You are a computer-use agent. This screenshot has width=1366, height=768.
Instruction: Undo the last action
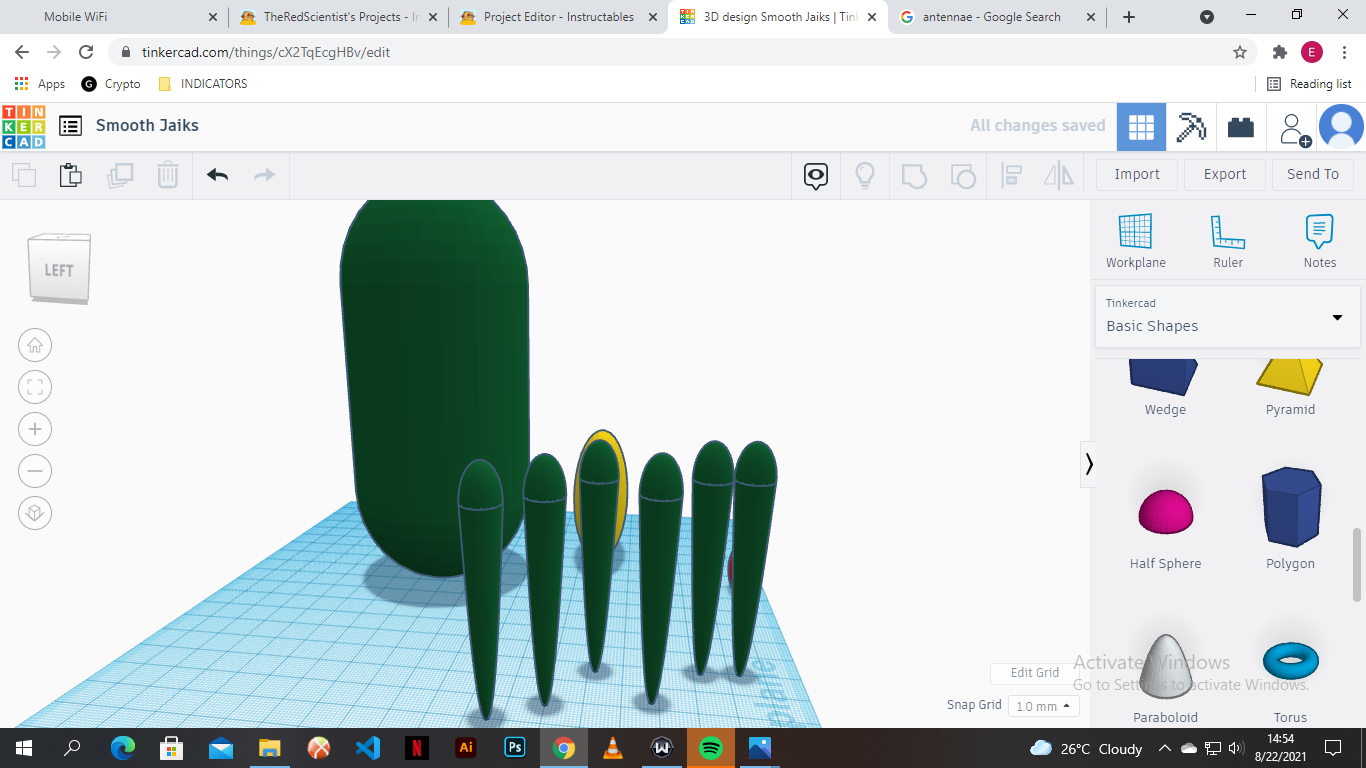pos(219,174)
